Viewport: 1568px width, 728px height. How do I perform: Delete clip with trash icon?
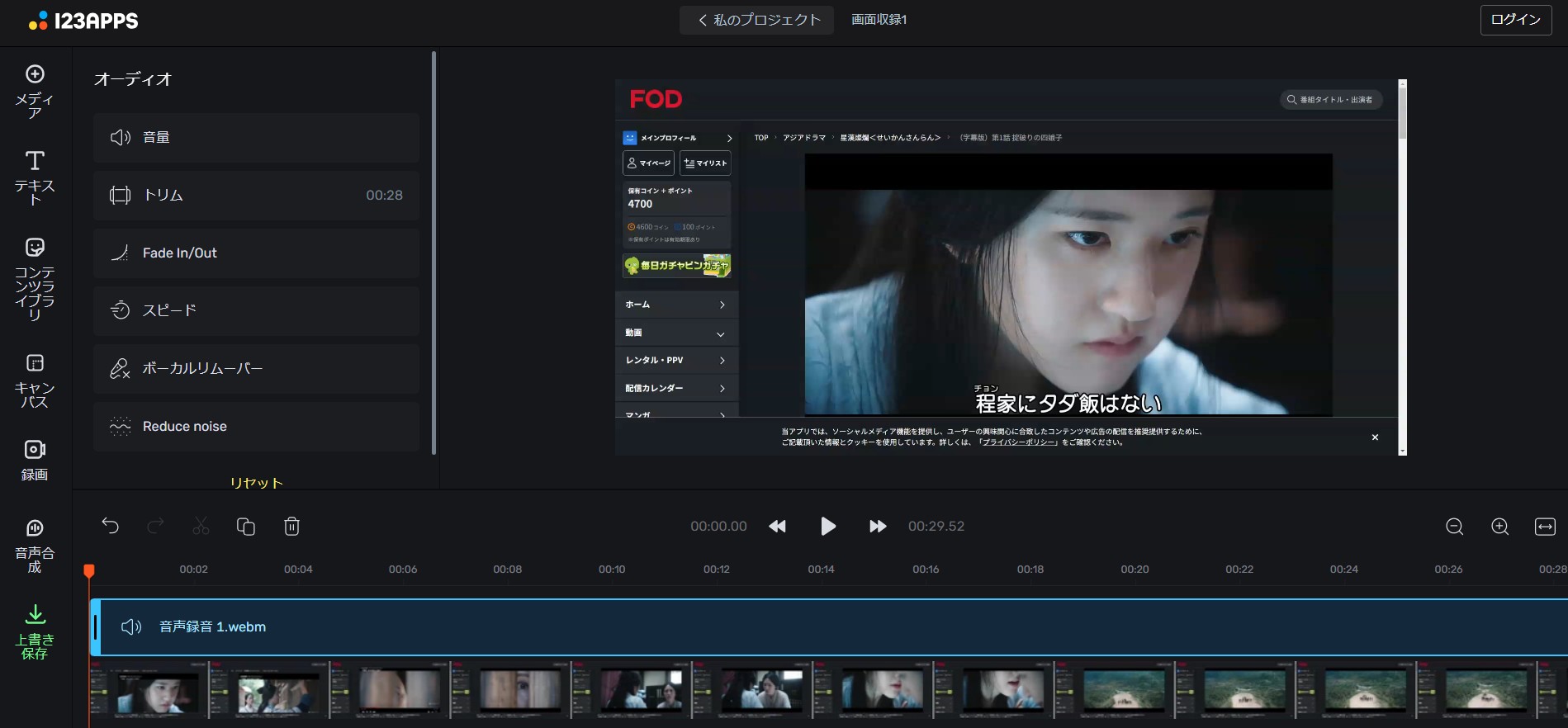point(291,526)
